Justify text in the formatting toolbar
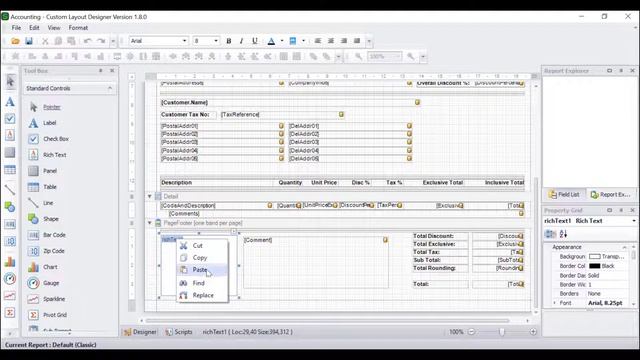640x360 pixels. [x=357, y=41]
